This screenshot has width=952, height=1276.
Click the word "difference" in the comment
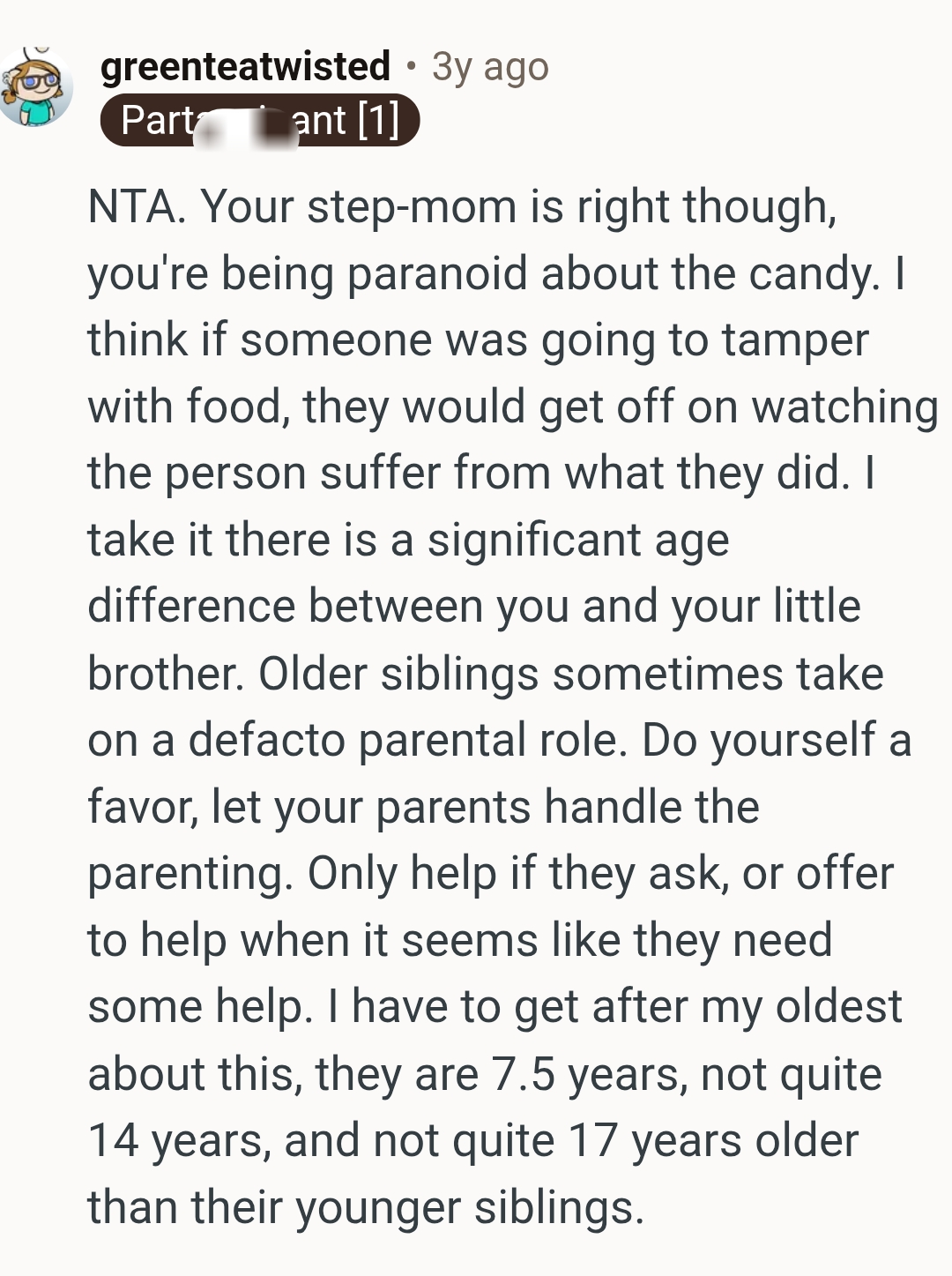coord(190,607)
